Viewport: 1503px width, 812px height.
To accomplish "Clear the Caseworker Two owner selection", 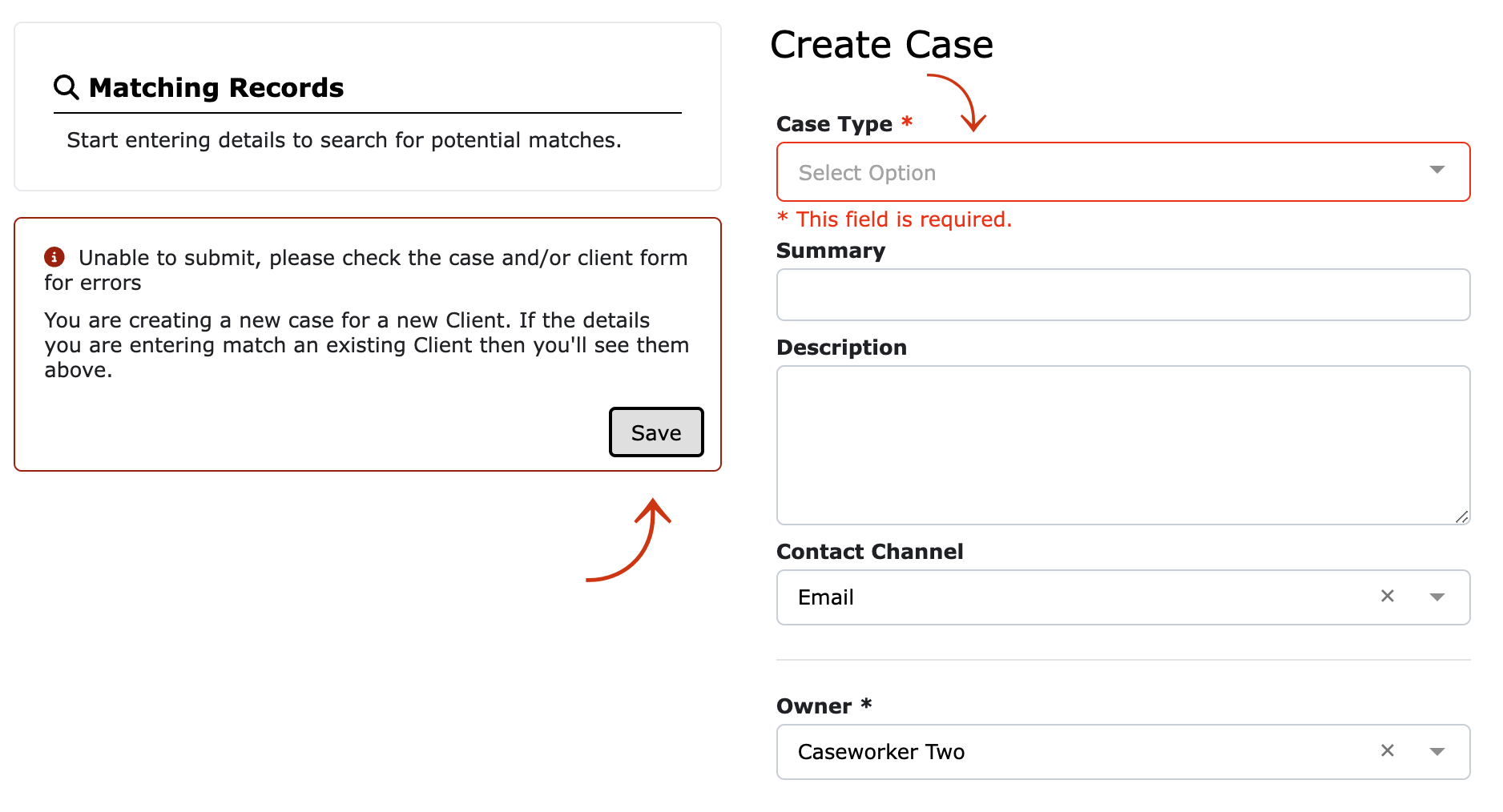I will [1388, 750].
